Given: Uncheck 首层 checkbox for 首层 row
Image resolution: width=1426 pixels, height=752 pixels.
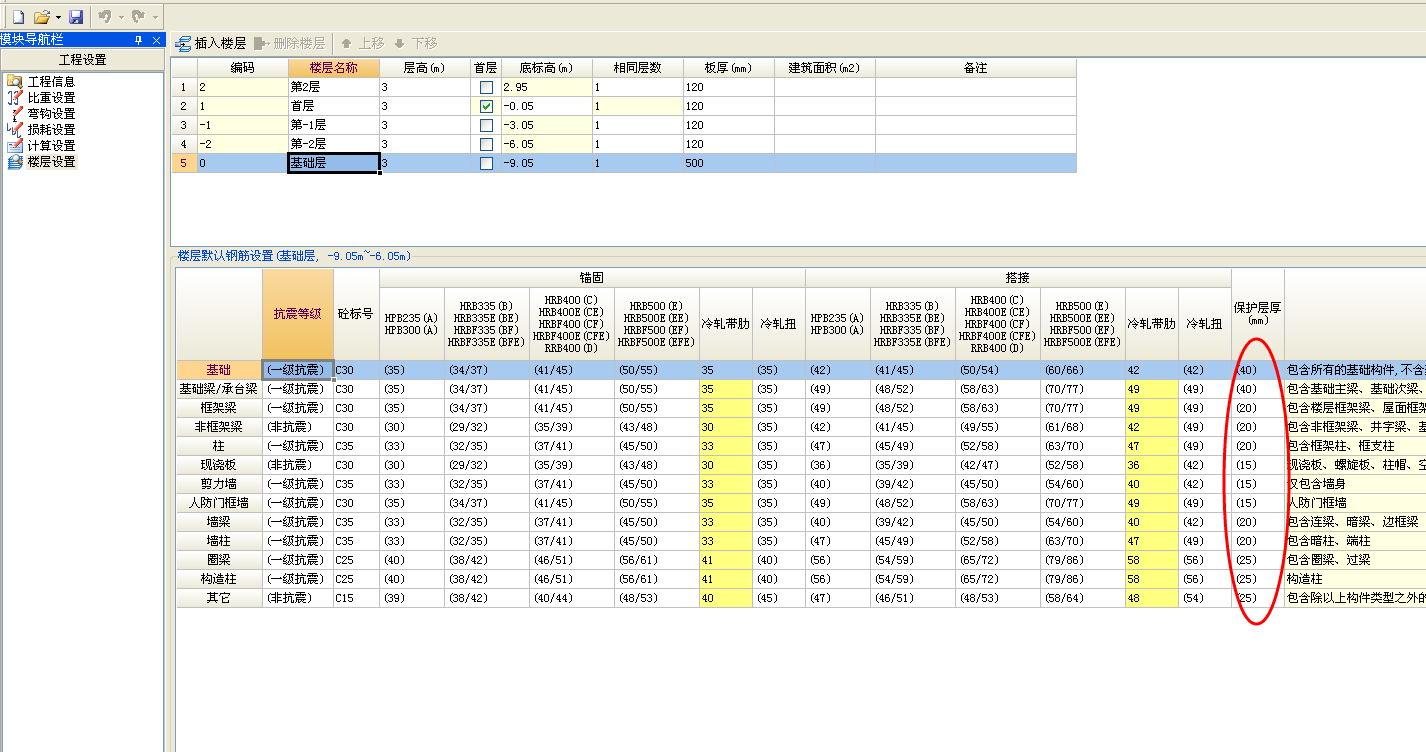Looking at the screenshot, I should coord(486,106).
